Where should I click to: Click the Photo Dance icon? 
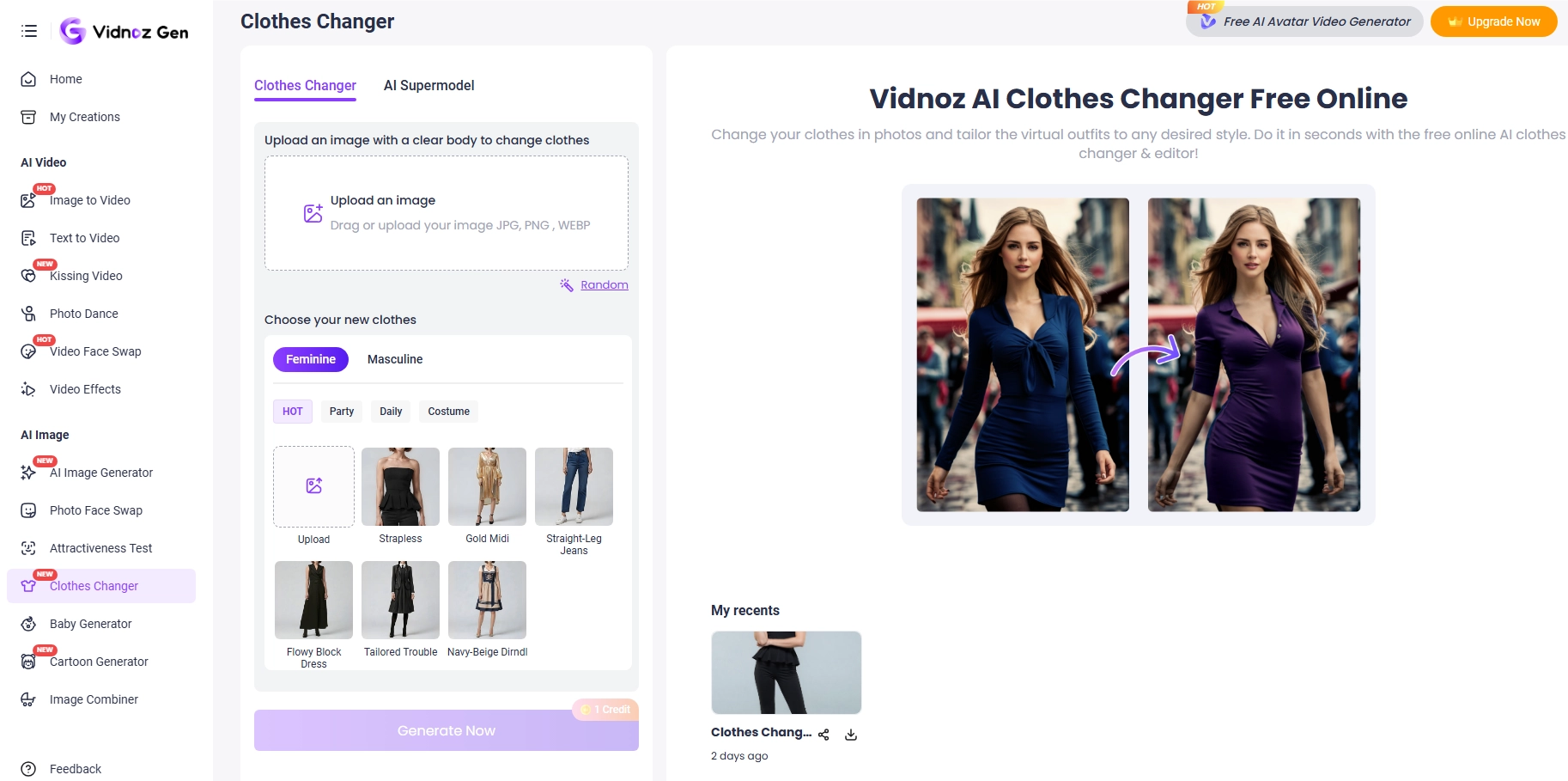tap(28, 314)
